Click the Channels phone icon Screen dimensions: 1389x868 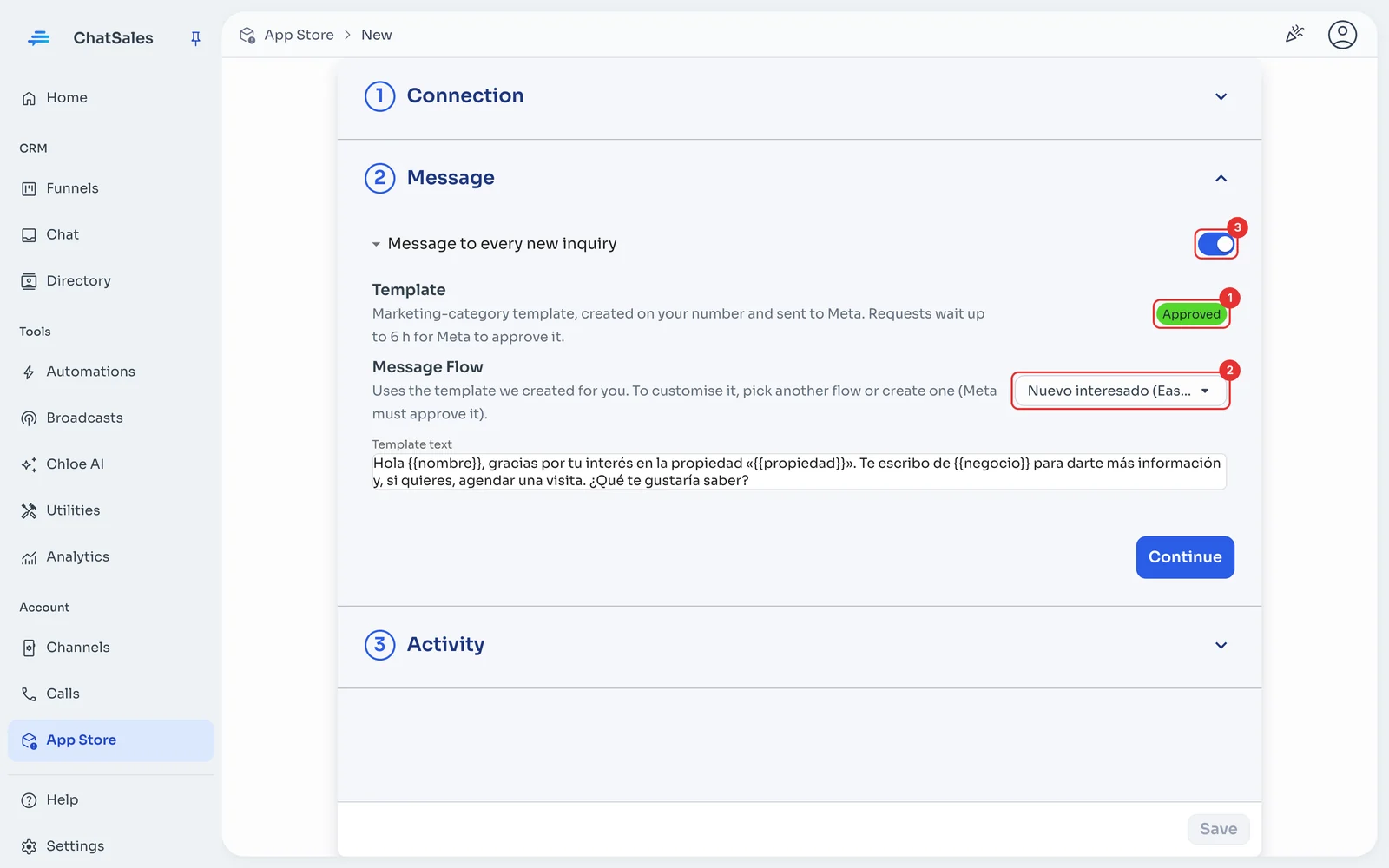click(29, 648)
